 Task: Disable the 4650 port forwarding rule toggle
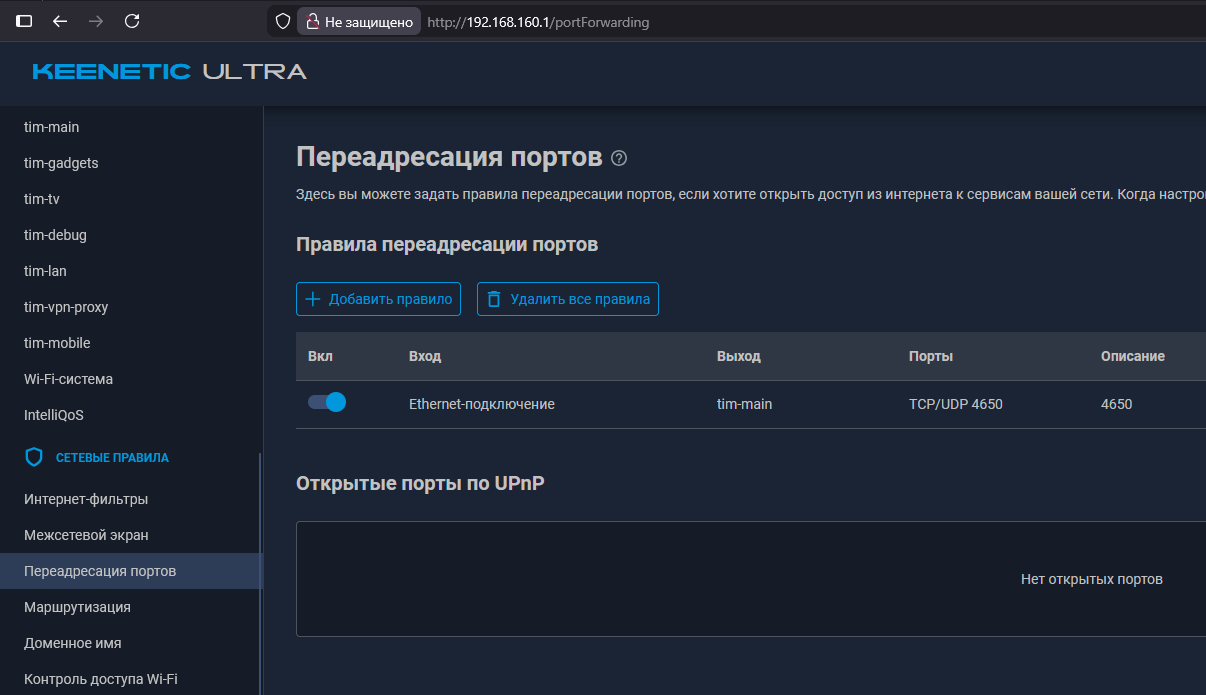click(x=327, y=402)
